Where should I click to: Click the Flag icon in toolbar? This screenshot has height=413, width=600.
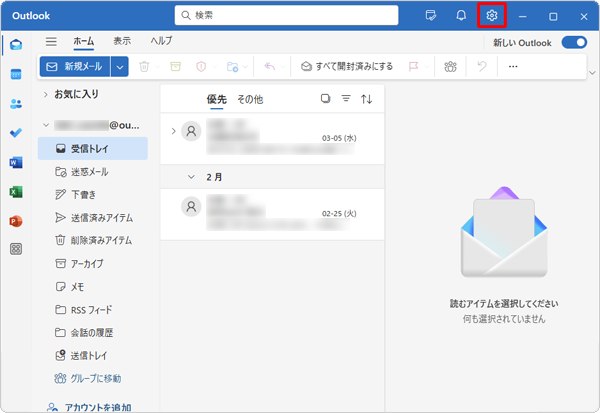413,67
